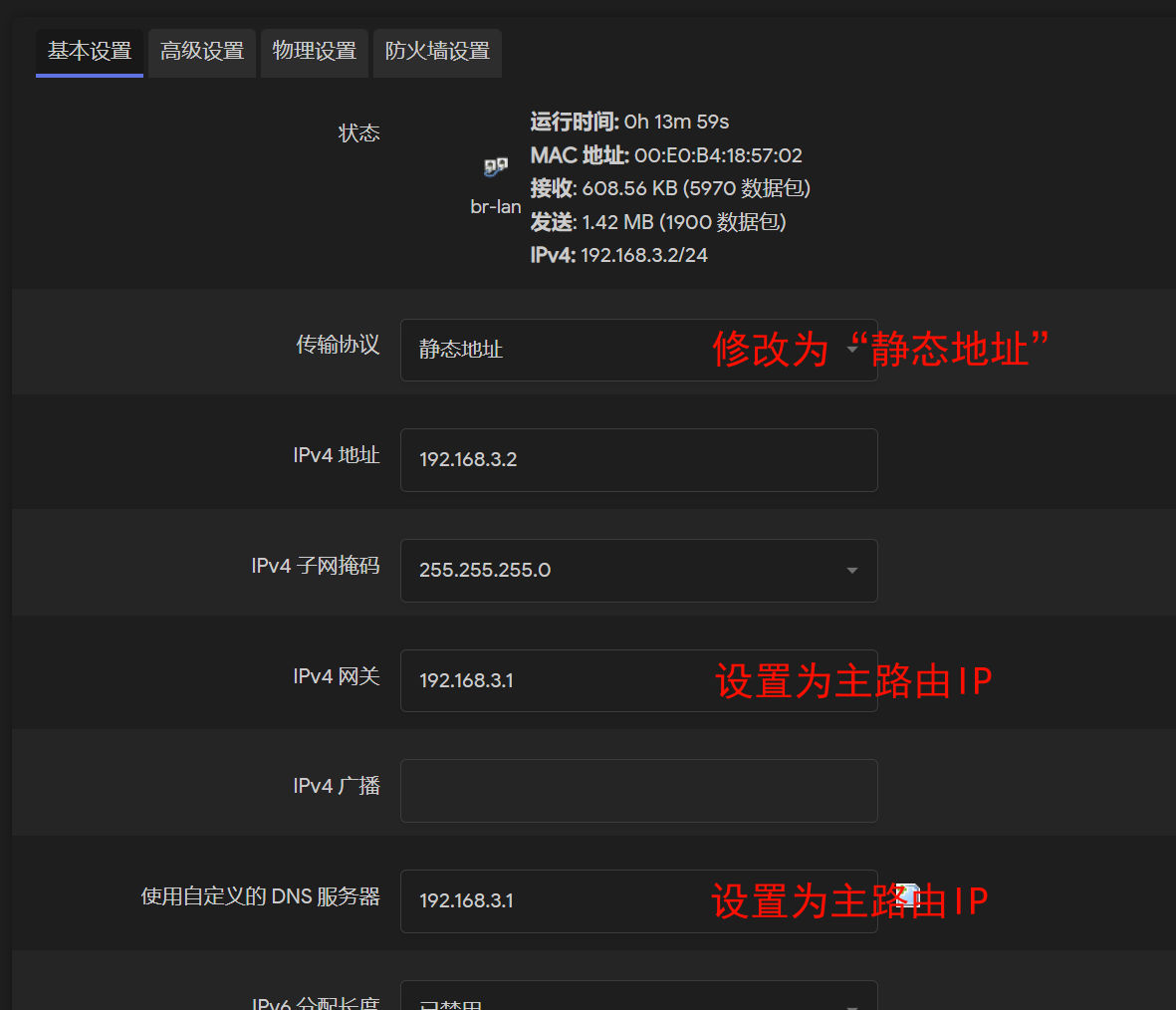Viewport: 1176px width, 1010px height.
Task: Click the small document icon beside DNS field
Action: pyautogui.click(x=906, y=894)
